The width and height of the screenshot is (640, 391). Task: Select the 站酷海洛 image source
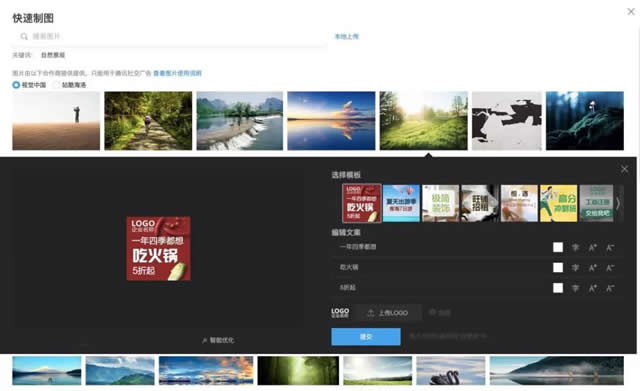pos(70,85)
